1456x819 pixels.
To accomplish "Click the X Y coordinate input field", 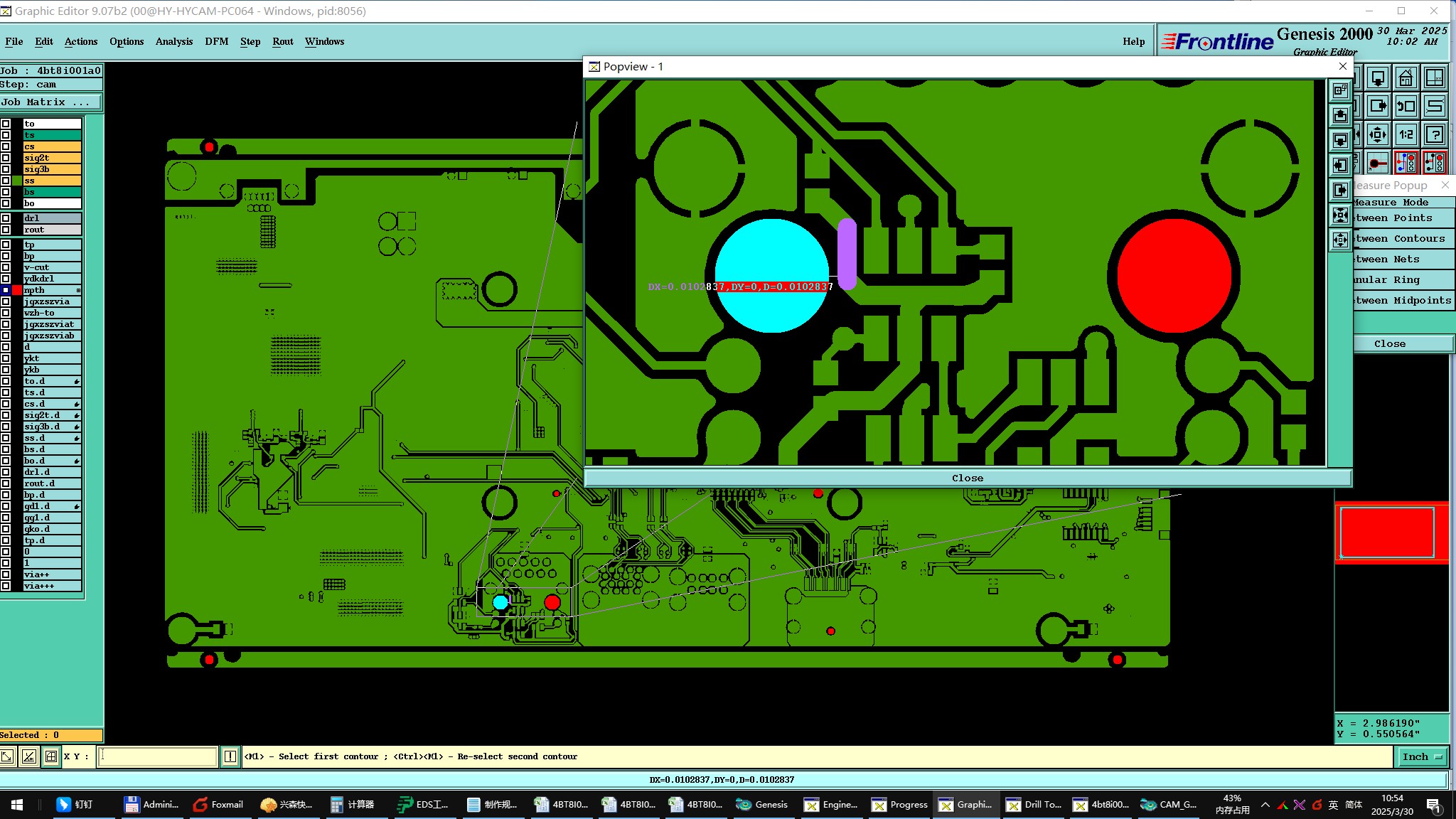I will coord(158,756).
